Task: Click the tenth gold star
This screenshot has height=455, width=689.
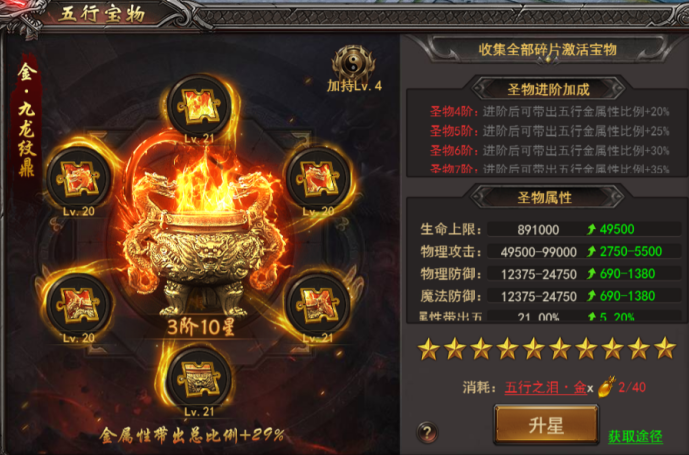Action: click(x=665, y=349)
